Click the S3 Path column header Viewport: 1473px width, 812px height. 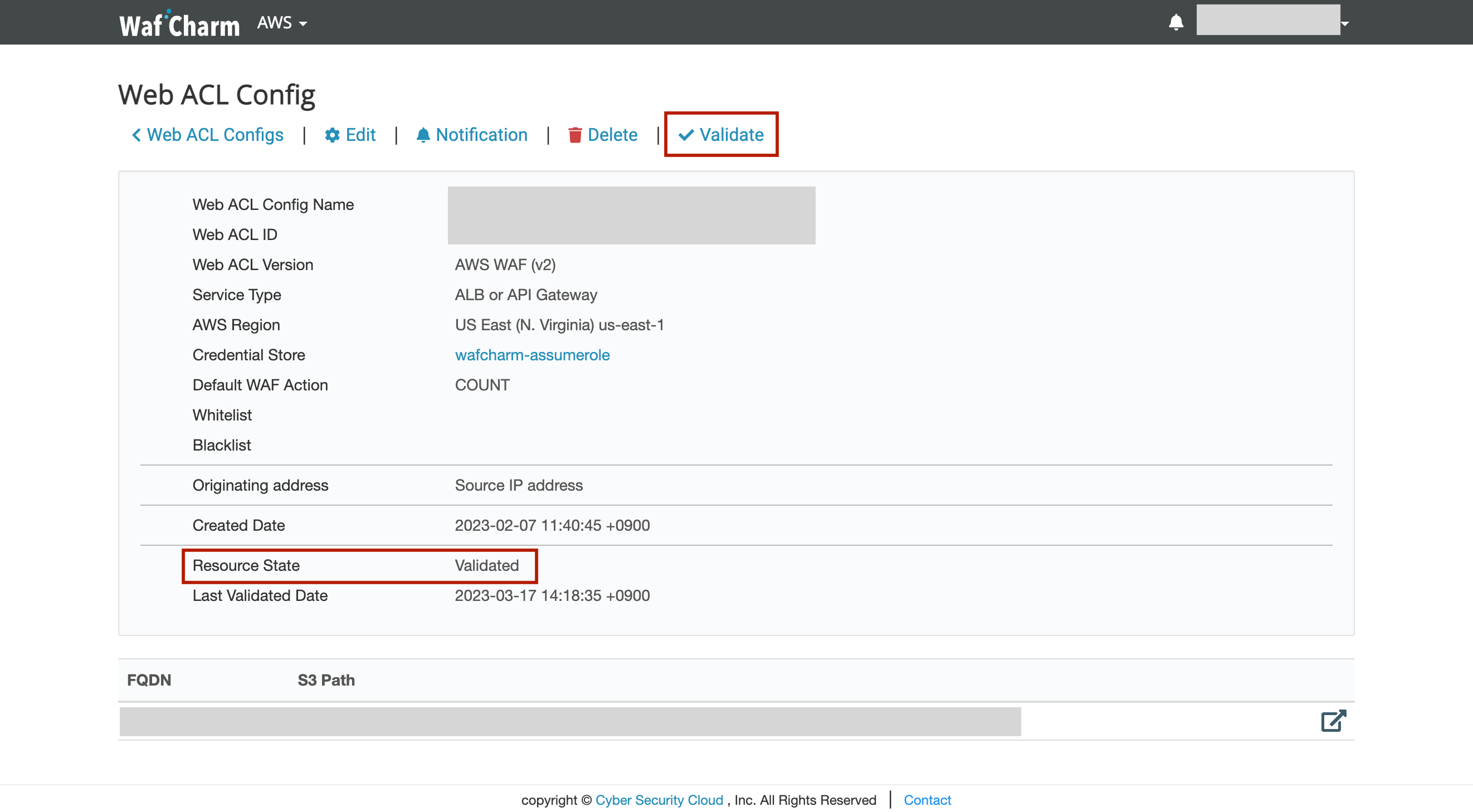[326, 680]
